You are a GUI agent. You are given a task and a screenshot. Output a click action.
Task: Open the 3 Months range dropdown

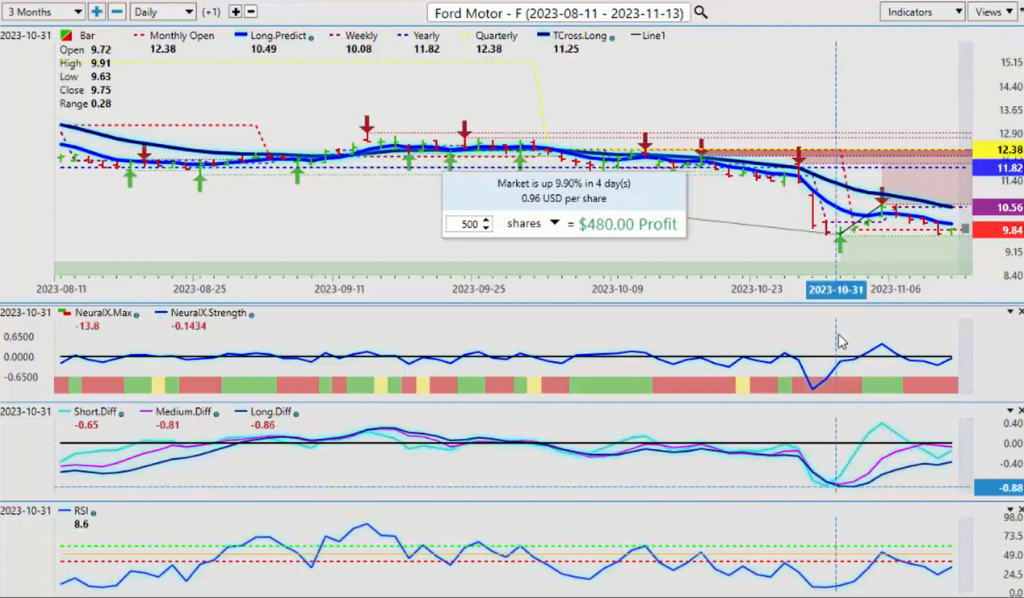(x=43, y=12)
